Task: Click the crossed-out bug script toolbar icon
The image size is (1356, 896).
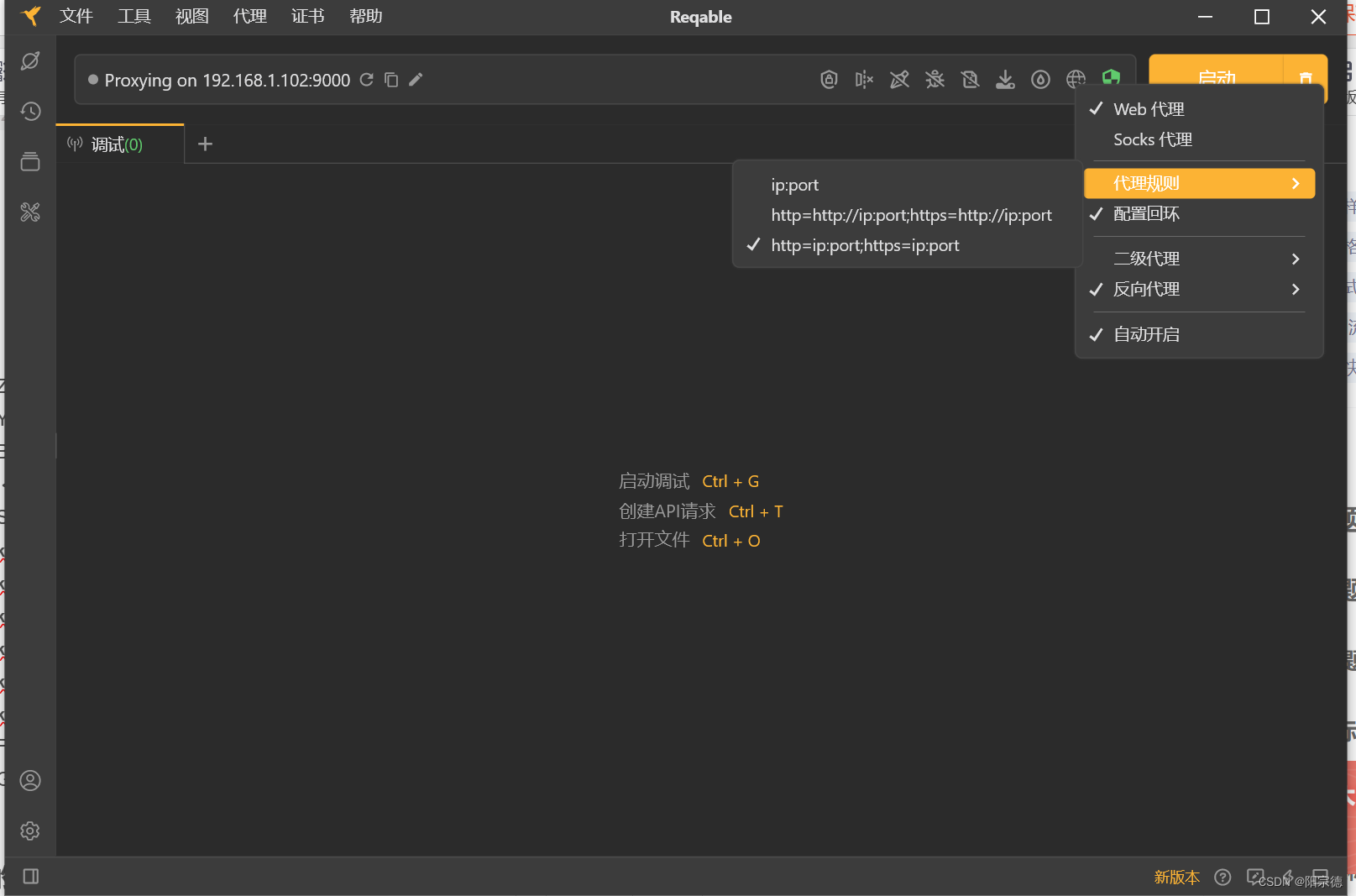Action: 935,80
